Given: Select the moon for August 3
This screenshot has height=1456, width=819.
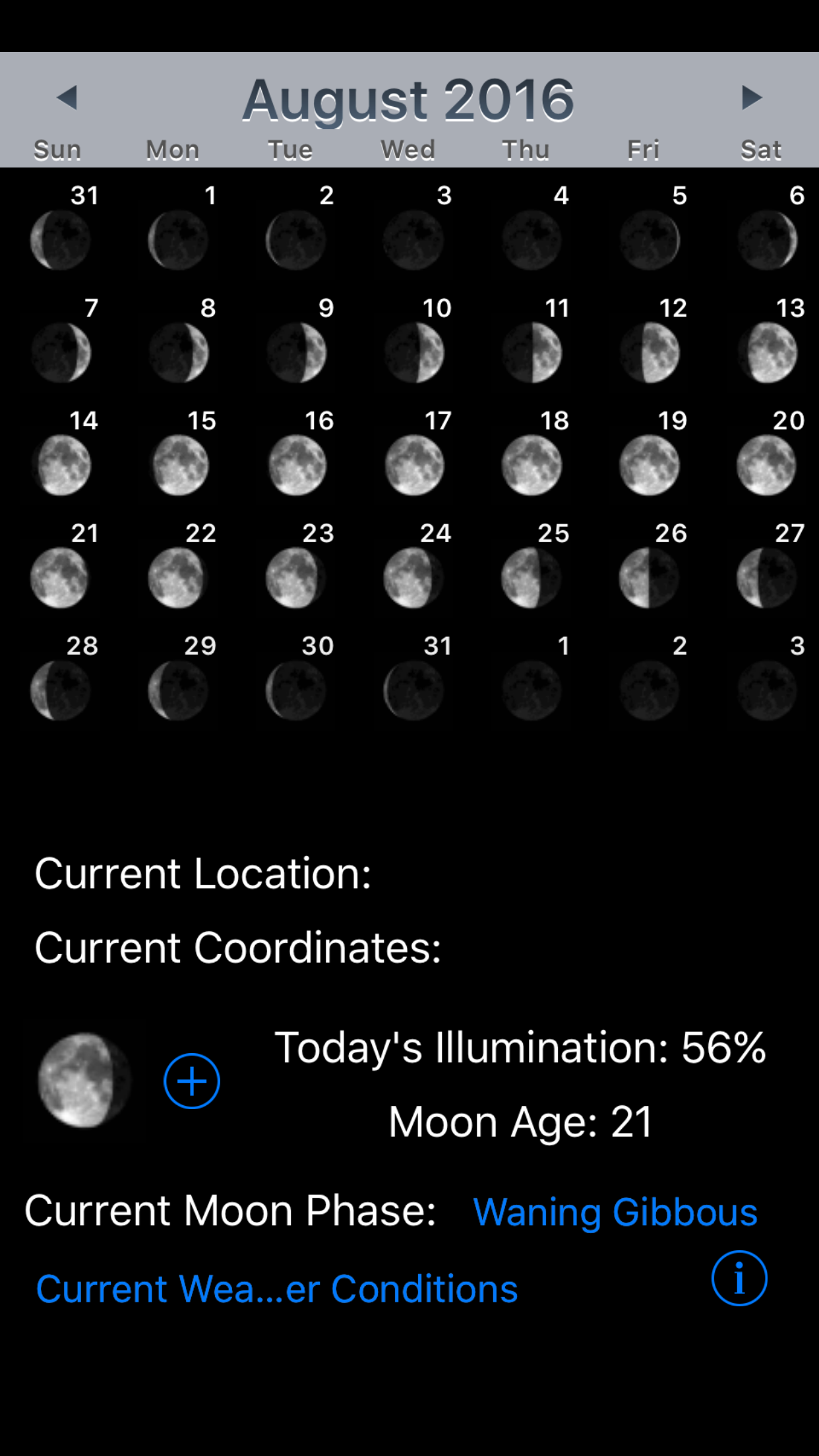Looking at the screenshot, I should point(414,240).
